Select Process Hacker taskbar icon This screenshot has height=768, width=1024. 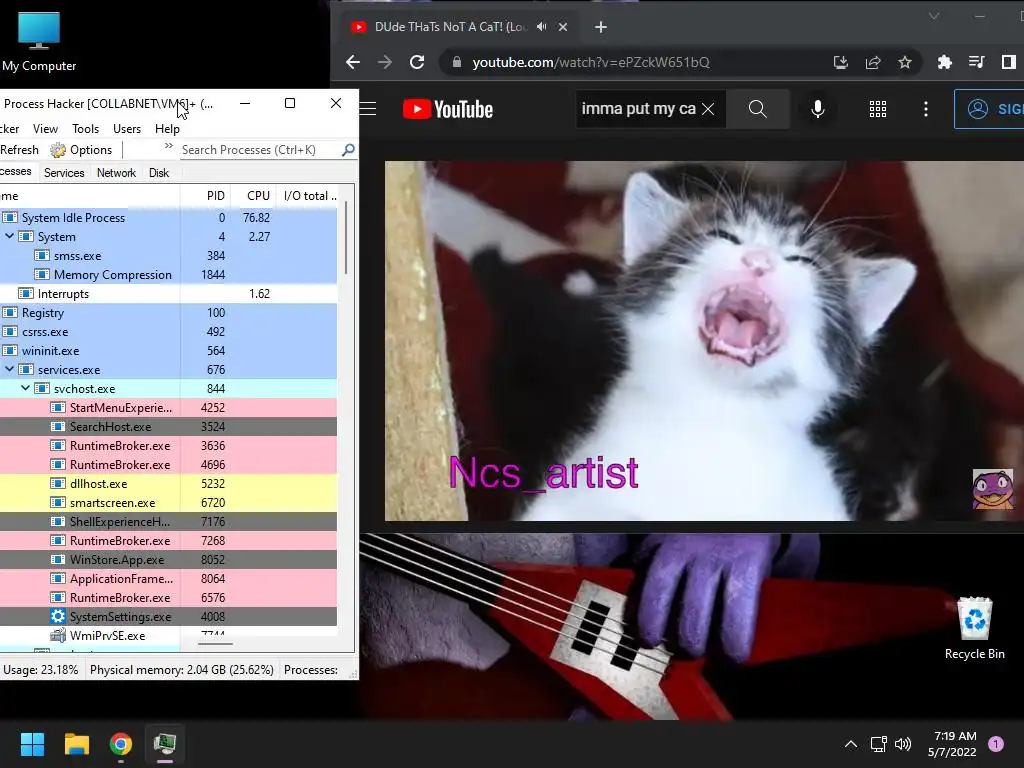[x=165, y=744]
